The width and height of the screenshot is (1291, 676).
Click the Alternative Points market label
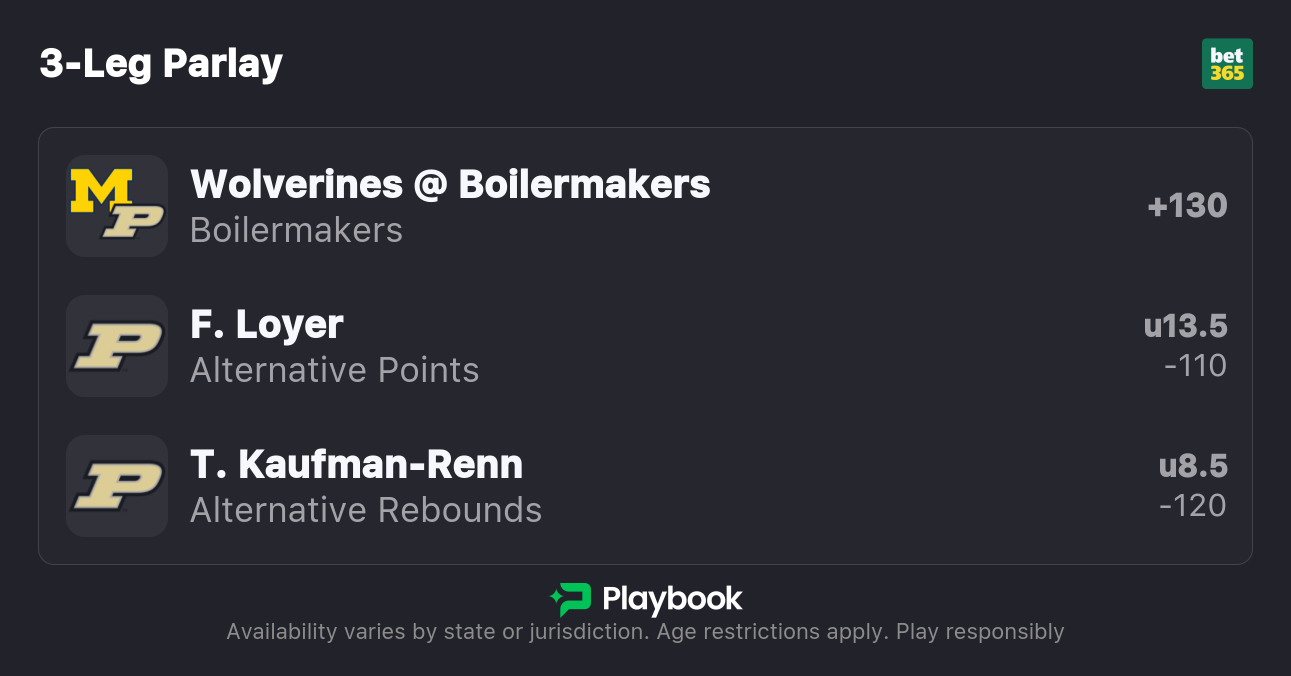pos(334,370)
